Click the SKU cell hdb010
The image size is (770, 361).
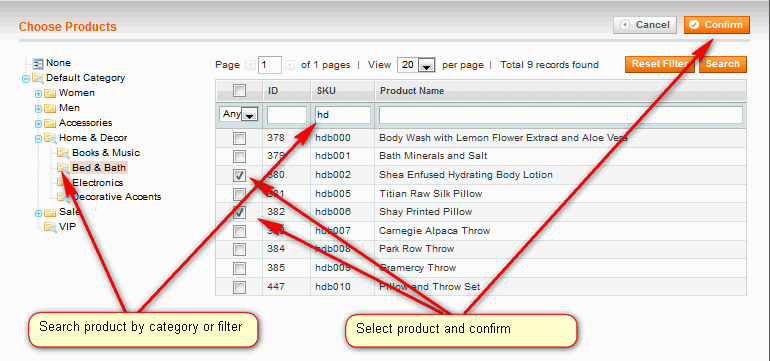[x=333, y=286]
